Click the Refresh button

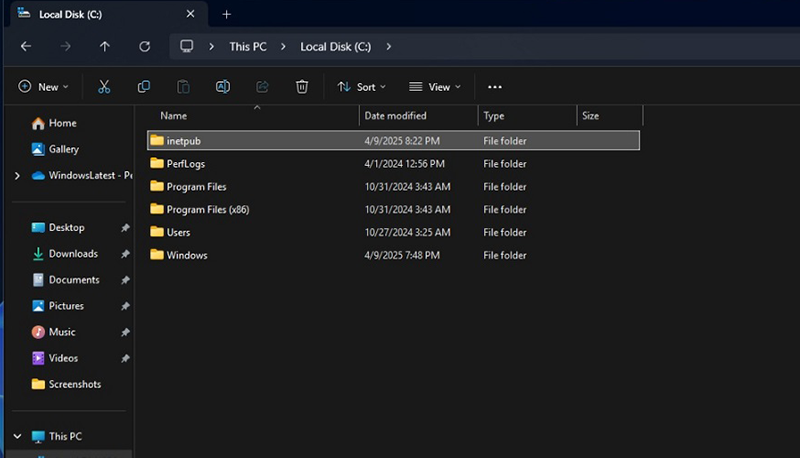click(145, 47)
